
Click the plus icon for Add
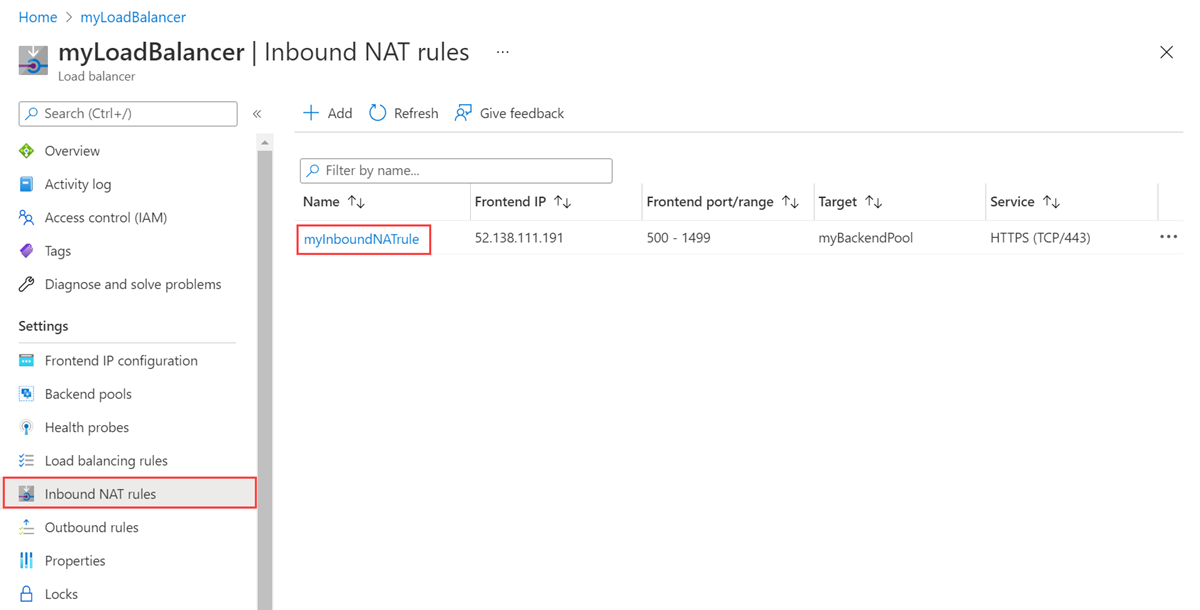[311, 113]
